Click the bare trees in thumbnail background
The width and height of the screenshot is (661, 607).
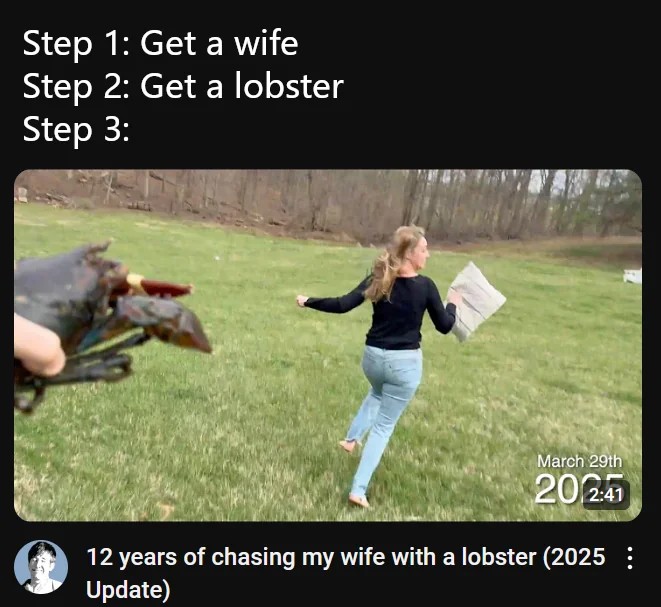click(x=328, y=202)
